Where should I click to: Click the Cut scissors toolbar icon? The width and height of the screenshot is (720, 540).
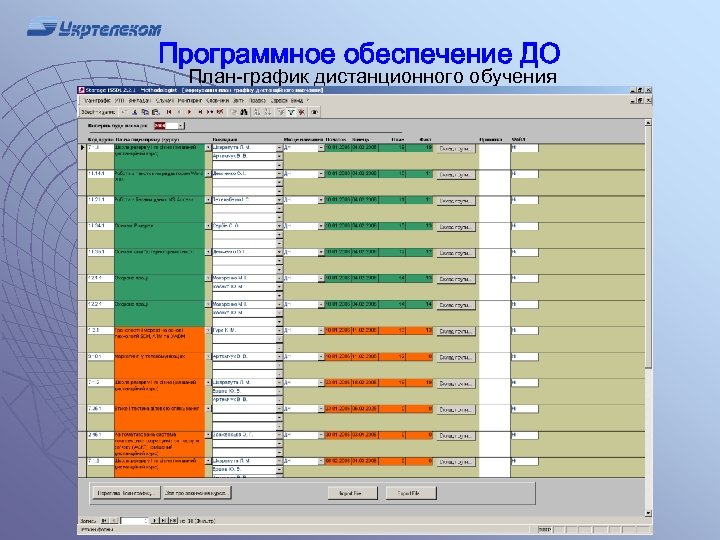point(135,112)
